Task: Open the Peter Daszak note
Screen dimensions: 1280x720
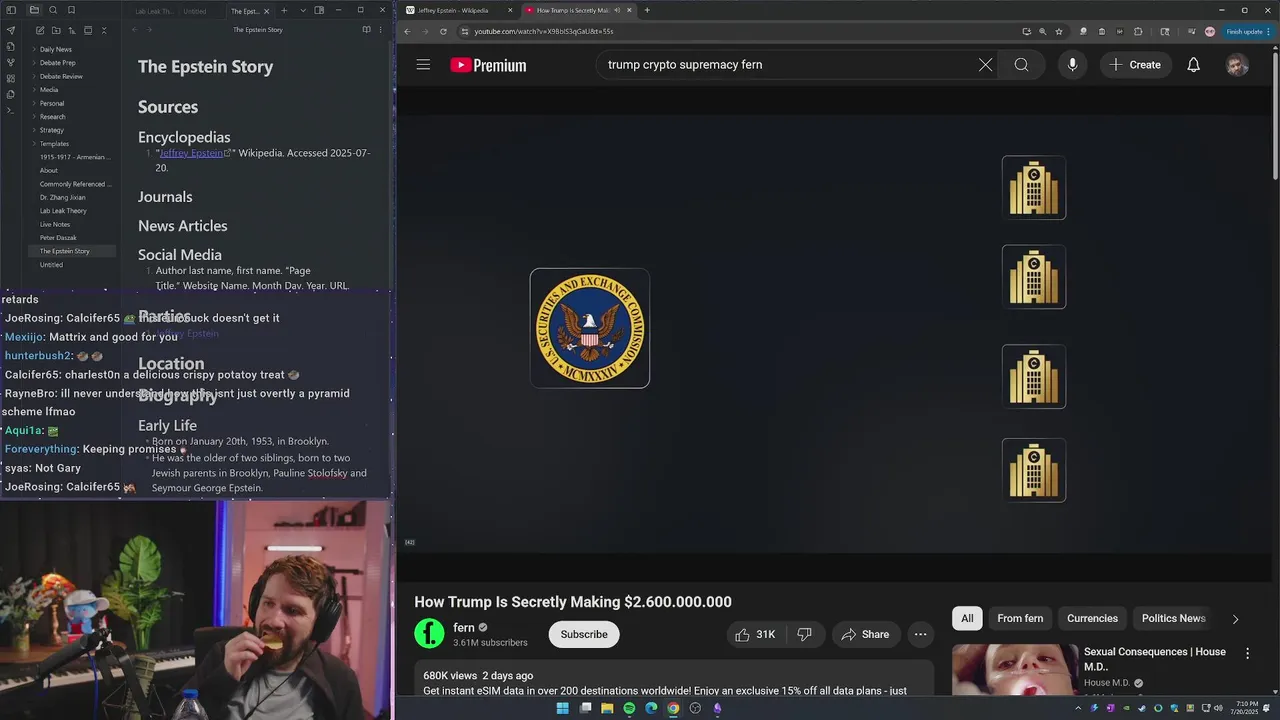Action: pos(58,238)
